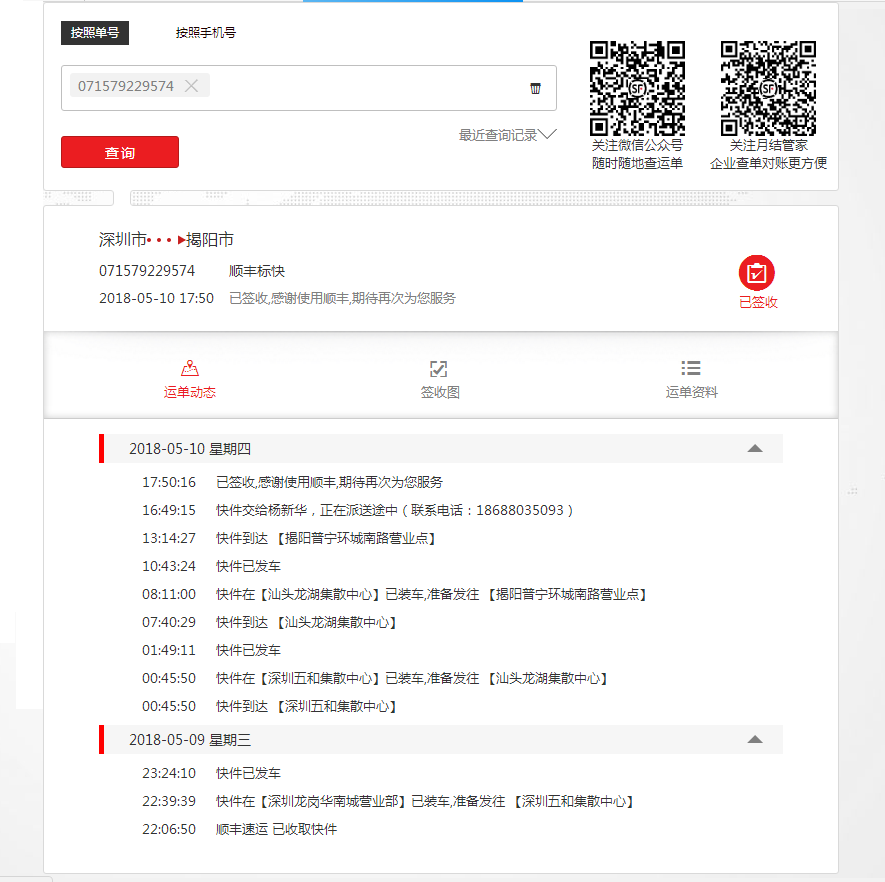Click the 关注微信公众号 caption
The width and height of the screenshot is (885, 882).
click(637, 145)
